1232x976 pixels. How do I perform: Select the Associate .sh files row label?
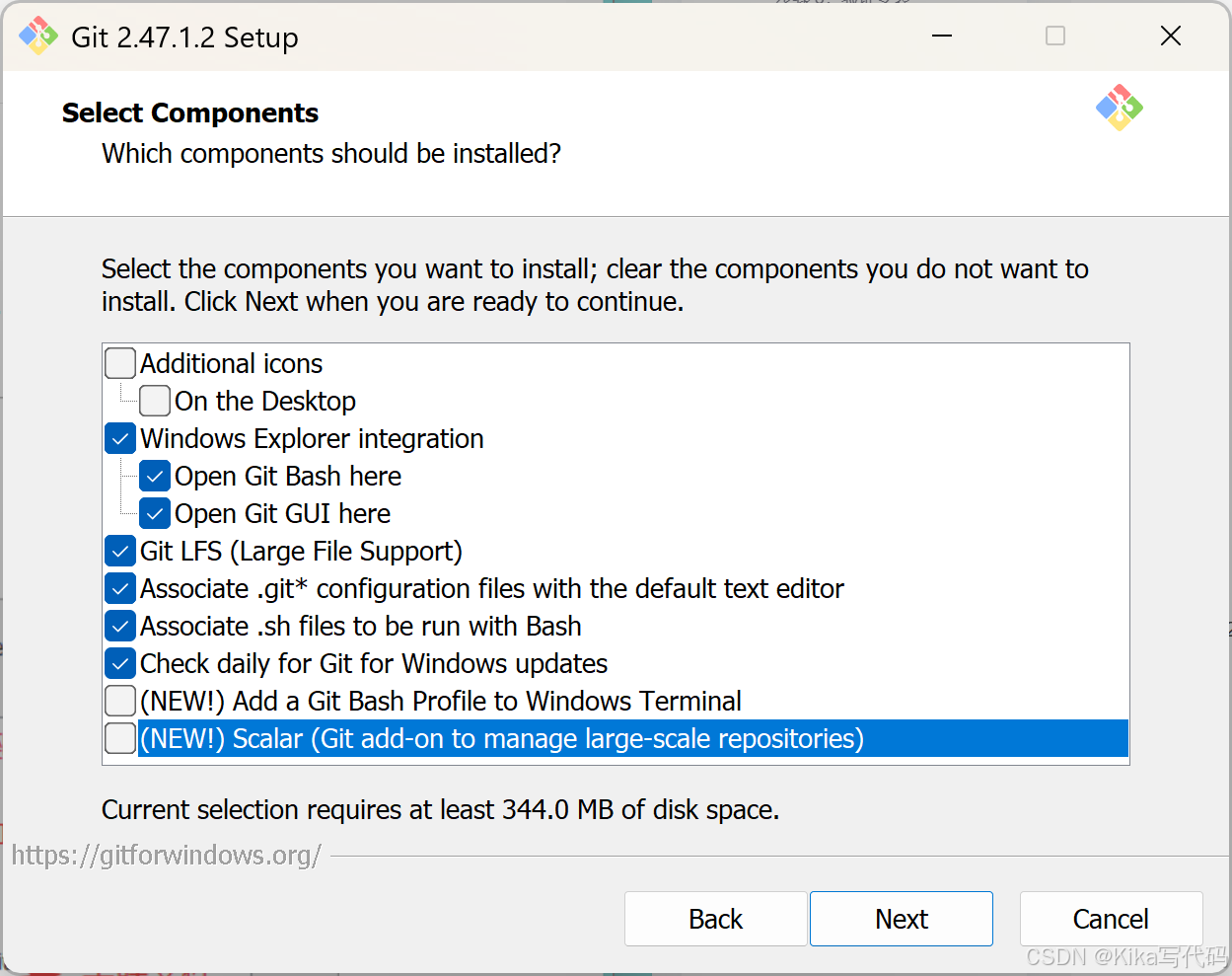[361, 626]
